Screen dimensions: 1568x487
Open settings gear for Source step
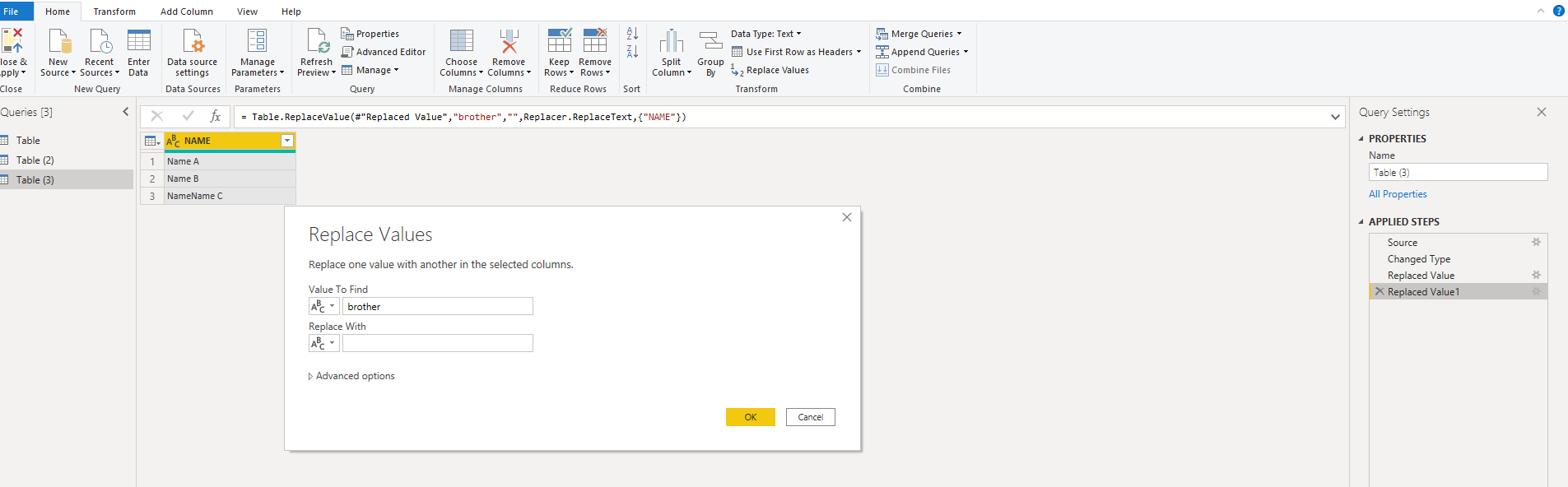[x=1536, y=242]
